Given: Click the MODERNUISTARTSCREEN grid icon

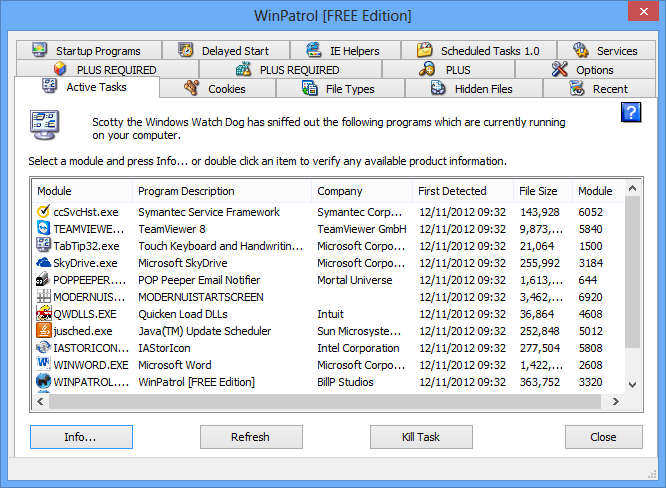Looking at the screenshot, I should [x=43, y=296].
